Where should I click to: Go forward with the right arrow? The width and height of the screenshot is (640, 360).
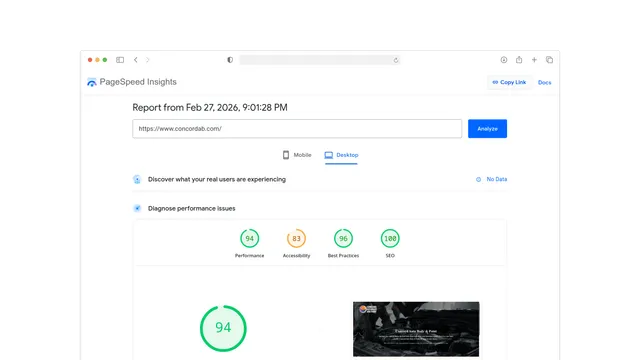tap(148, 60)
